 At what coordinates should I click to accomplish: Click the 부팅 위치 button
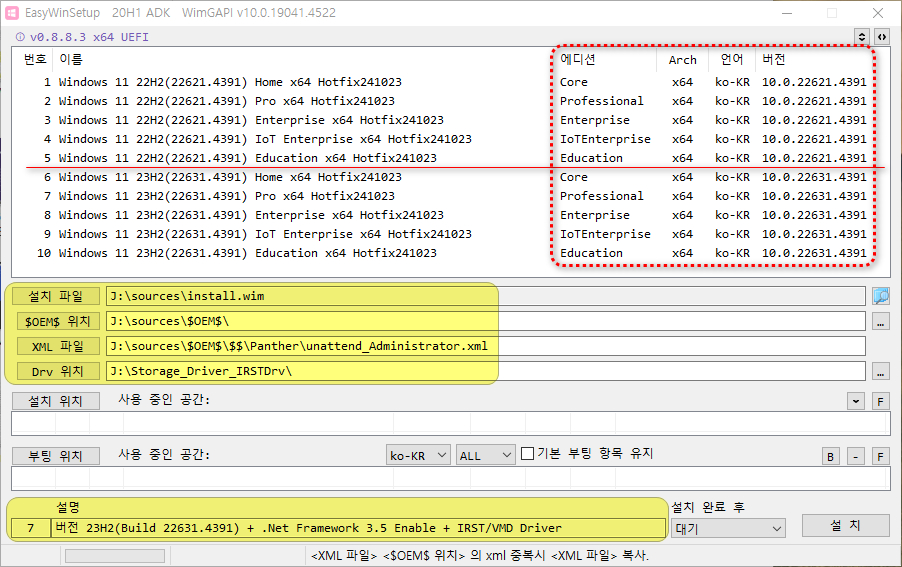56,456
